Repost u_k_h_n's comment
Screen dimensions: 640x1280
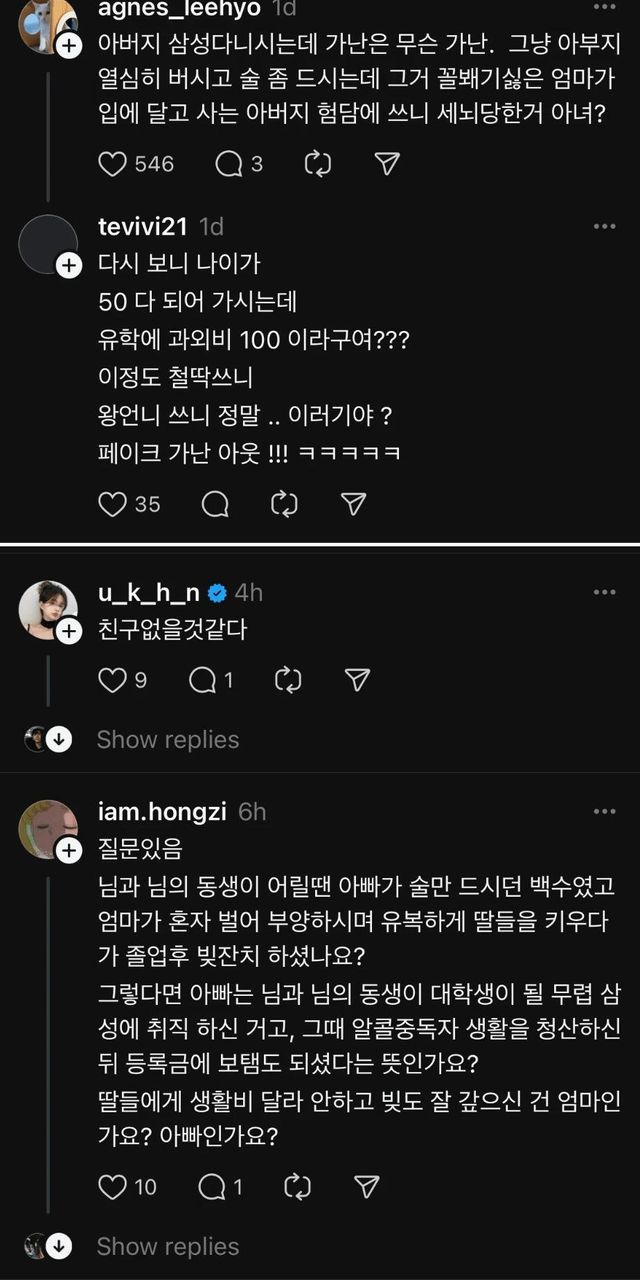click(x=288, y=680)
